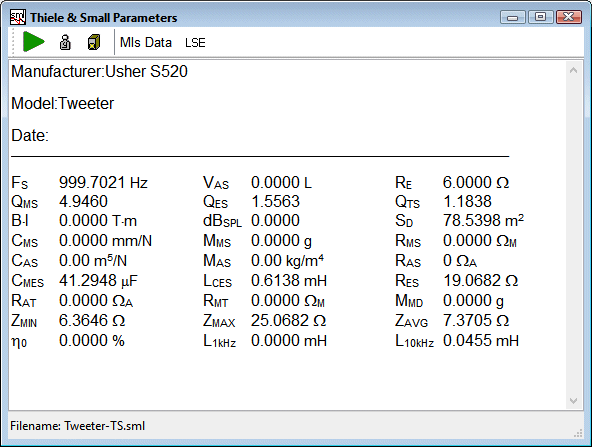Viewport: 592px width, 447px height.
Task: Click the yellow box enclosure icon
Action: click(94, 42)
